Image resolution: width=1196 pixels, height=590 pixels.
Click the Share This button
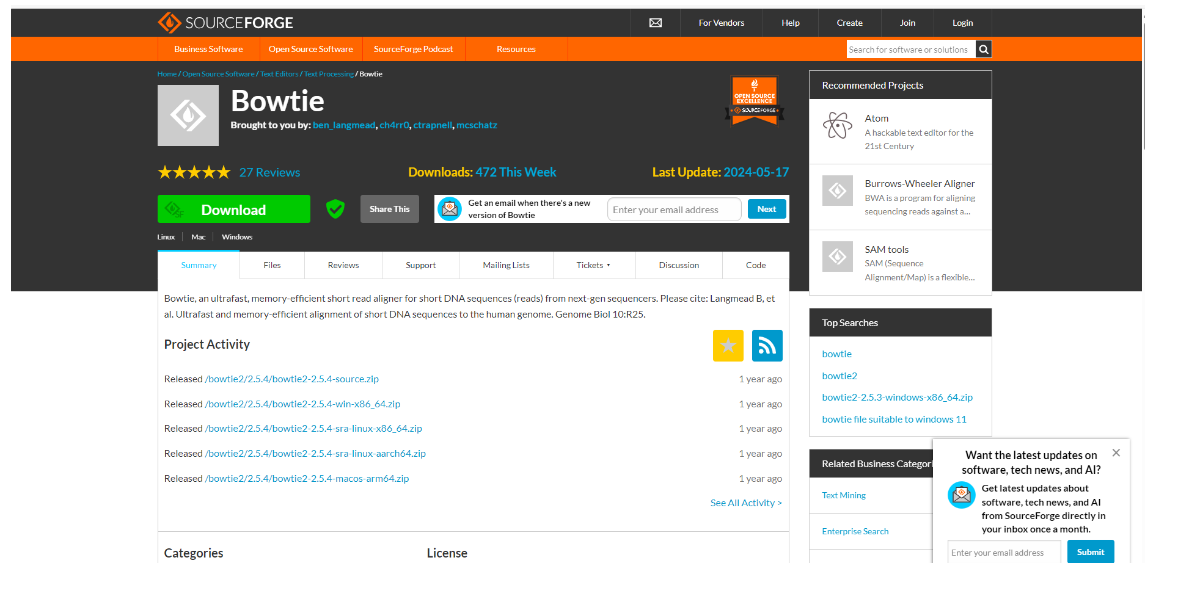click(390, 209)
